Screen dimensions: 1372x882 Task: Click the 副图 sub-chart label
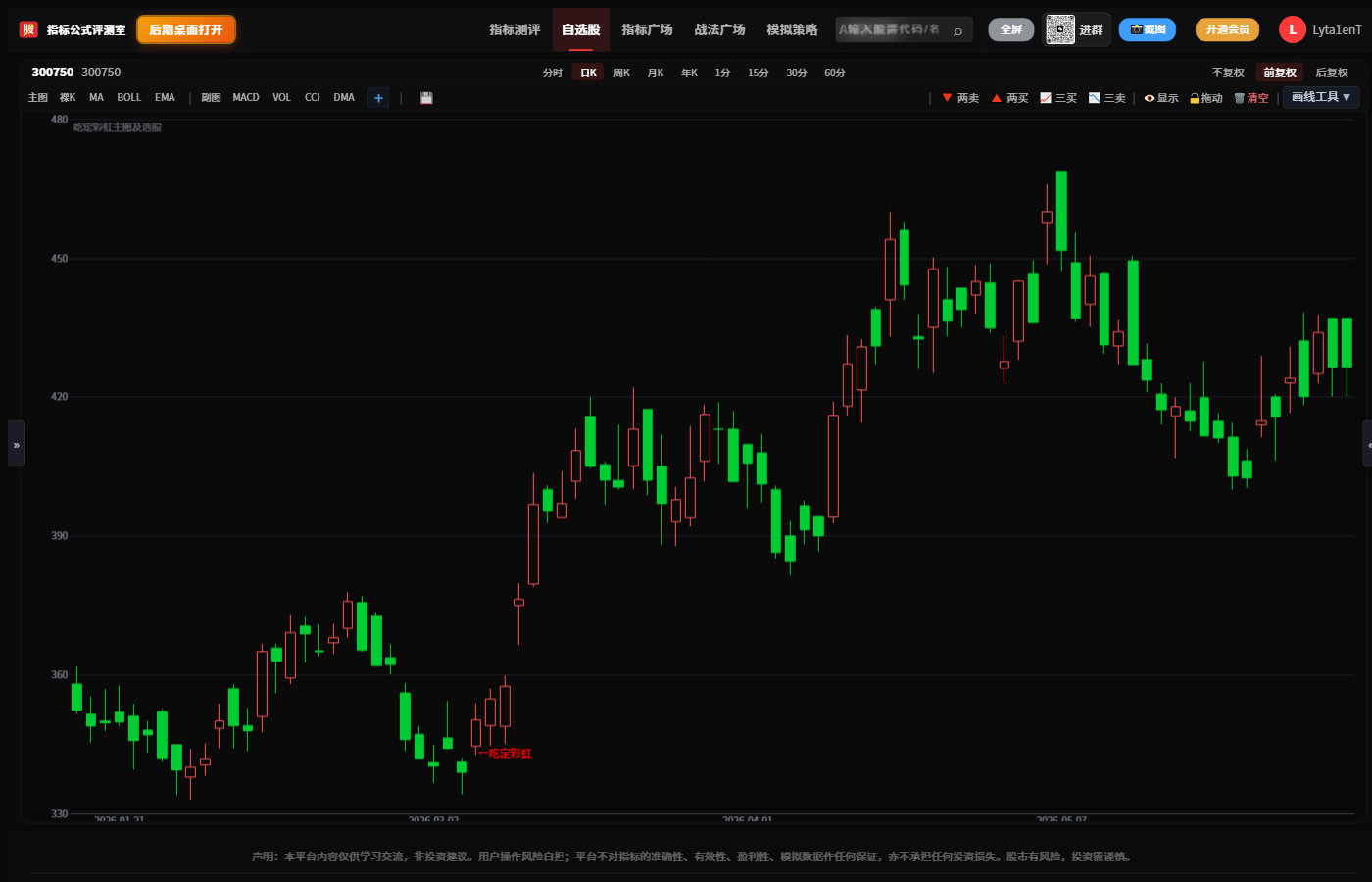211,98
